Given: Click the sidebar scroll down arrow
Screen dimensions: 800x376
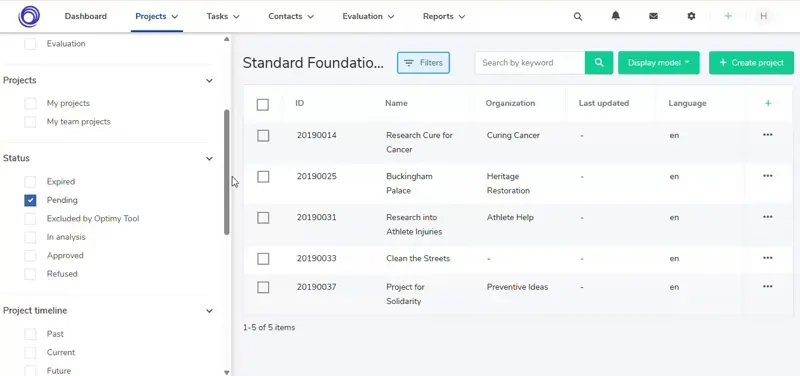Looking at the screenshot, I should tap(227, 372).
